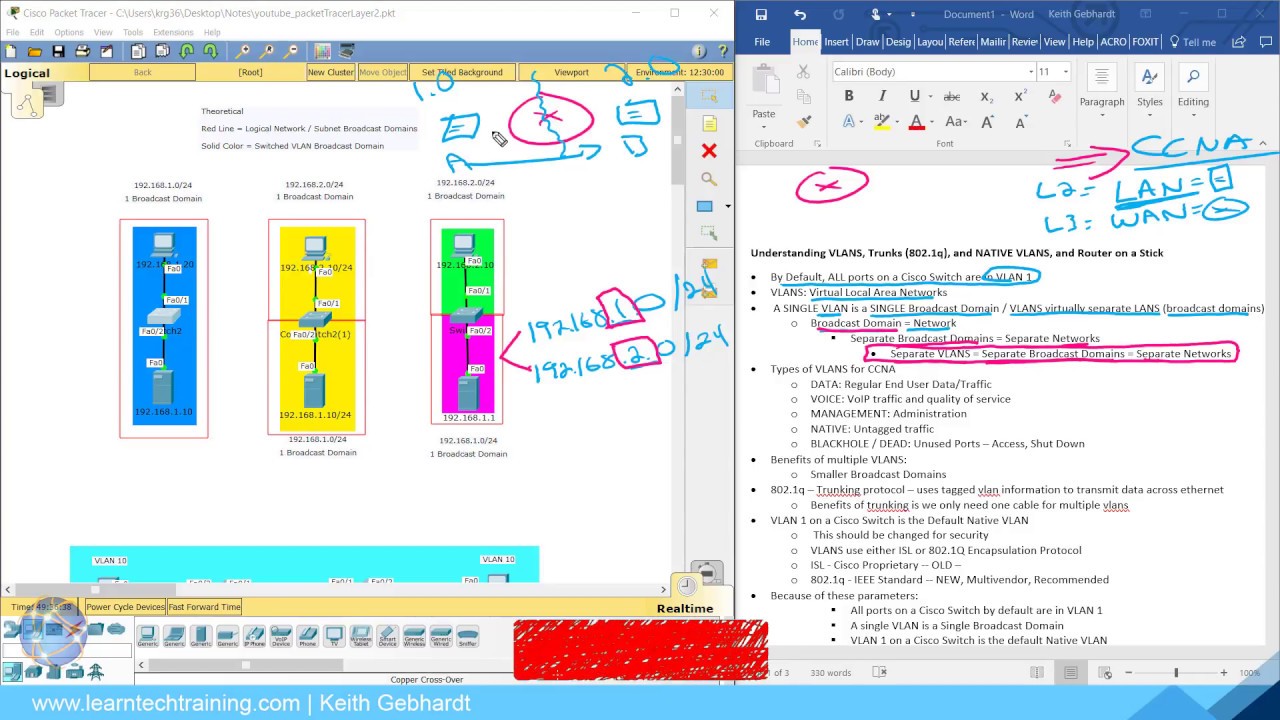Toggle Italic formatting in Word
Viewport: 1280px width, 720px height.
tap(882, 96)
